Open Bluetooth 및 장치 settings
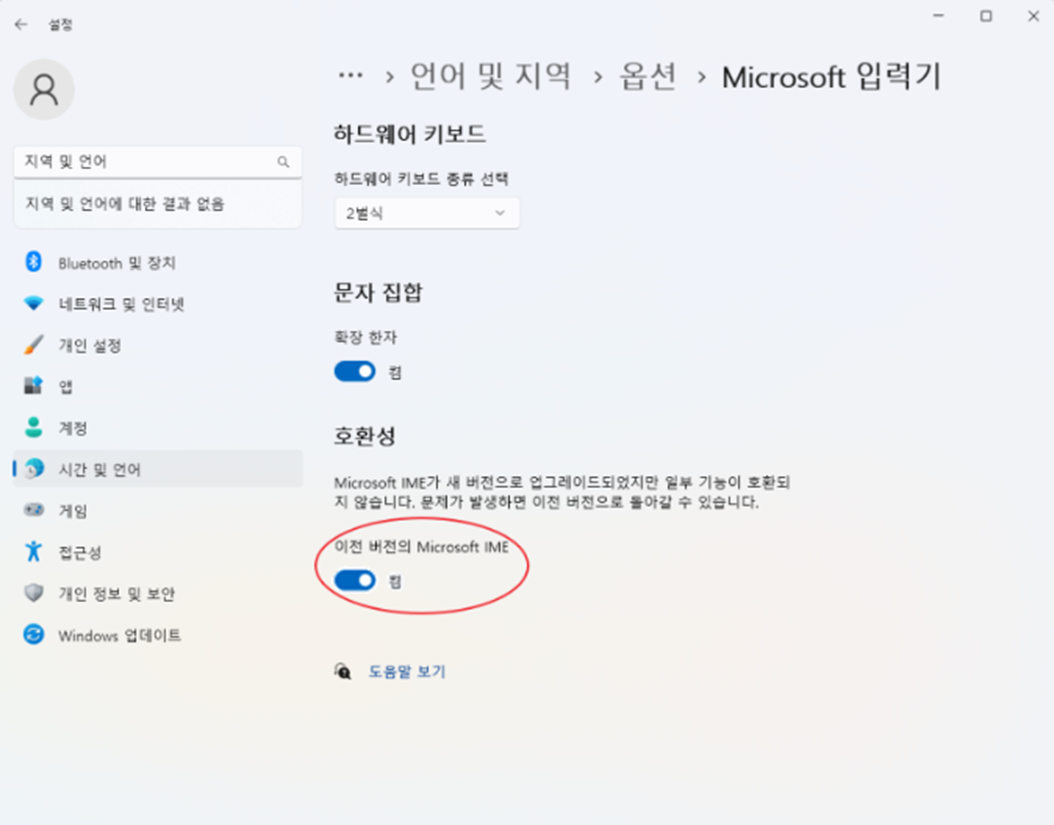The image size is (1054, 825). [158, 262]
